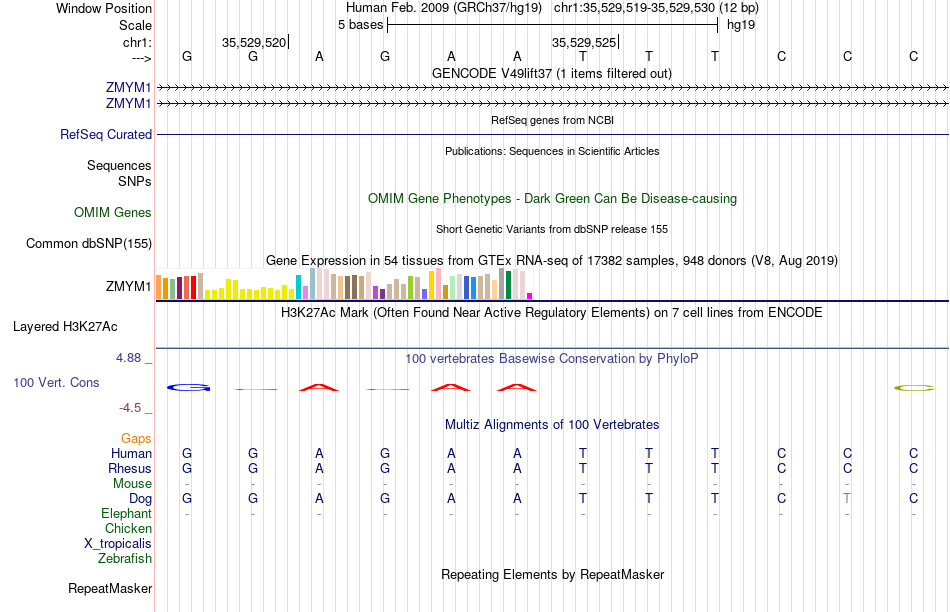Click the magenta GTEx expression bar
This screenshot has width=950, height=612.
click(x=530, y=296)
